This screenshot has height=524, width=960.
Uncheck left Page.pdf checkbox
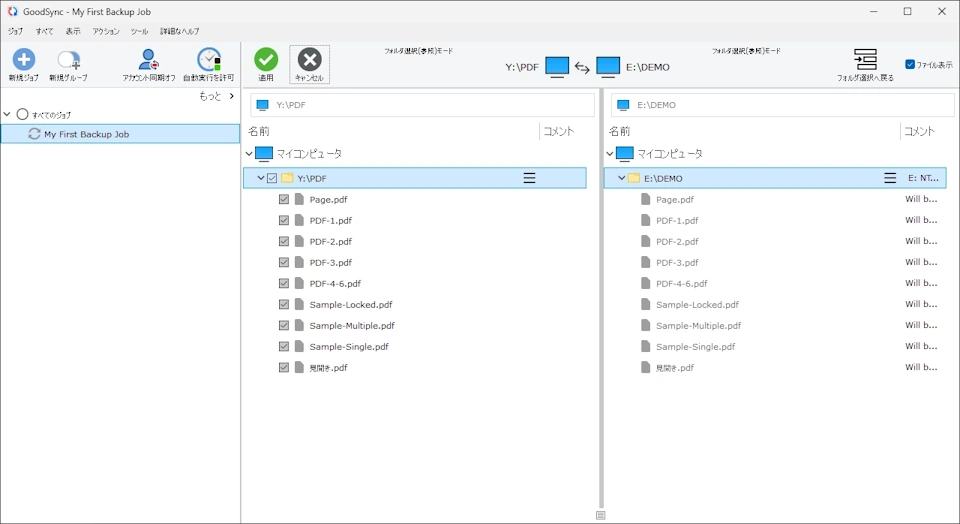(283, 199)
